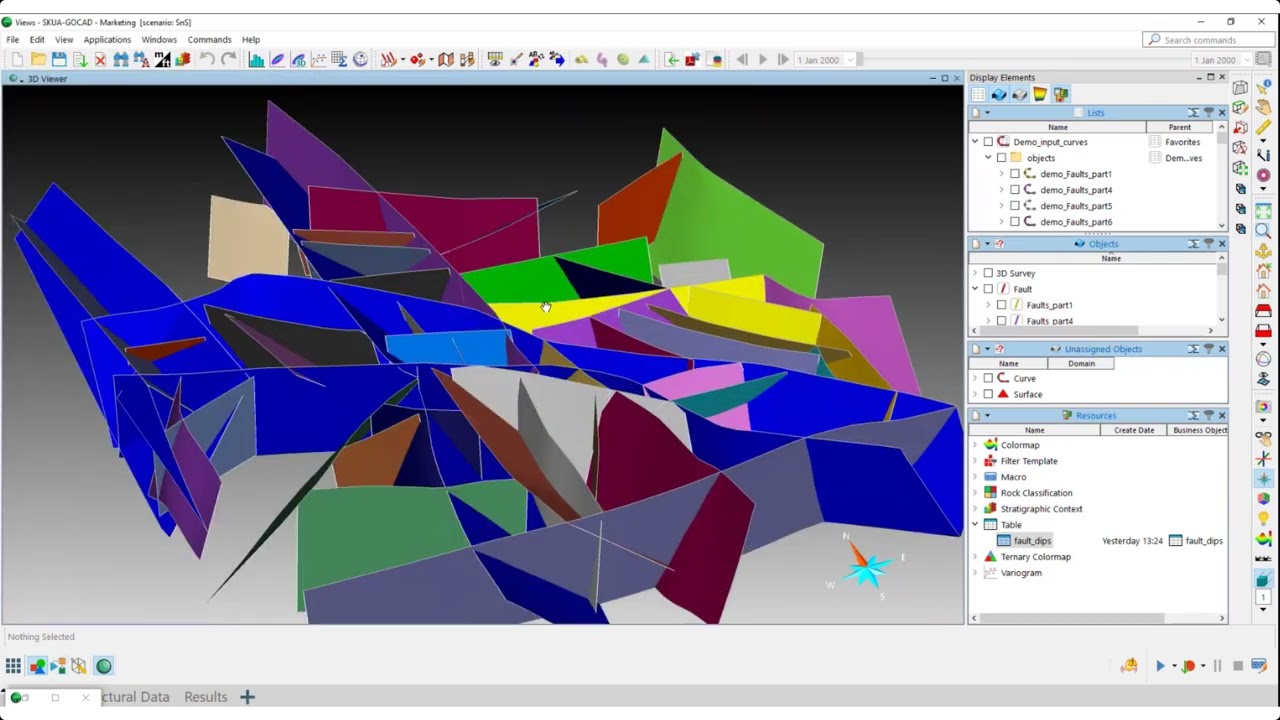The height and width of the screenshot is (720, 1280).
Task: Enable the Surface checkbox in Unassigned Objects
Action: (988, 394)
